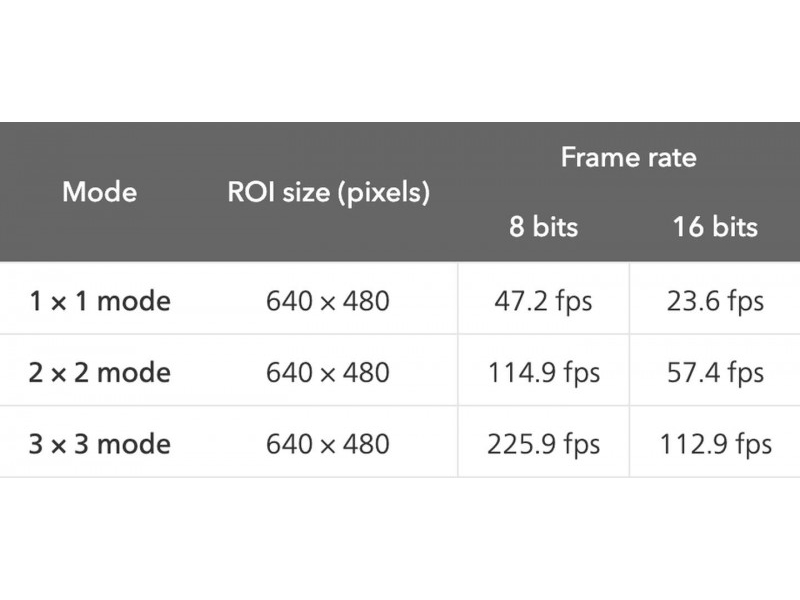The width and height of the screenshot is (800, 600).
Task: Select the 'Frame rate' header
Action: tap(628, 157)
